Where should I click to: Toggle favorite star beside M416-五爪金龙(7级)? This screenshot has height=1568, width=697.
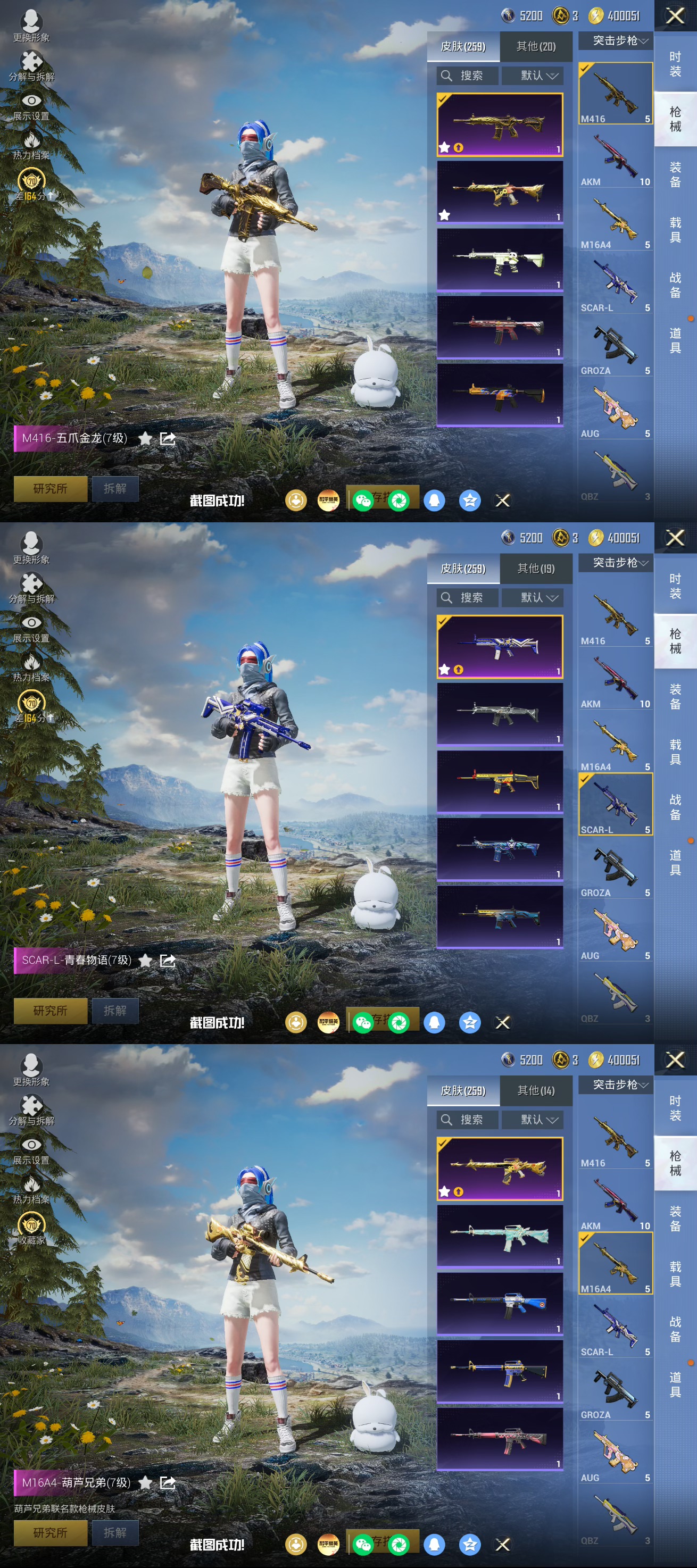[145, 438]
